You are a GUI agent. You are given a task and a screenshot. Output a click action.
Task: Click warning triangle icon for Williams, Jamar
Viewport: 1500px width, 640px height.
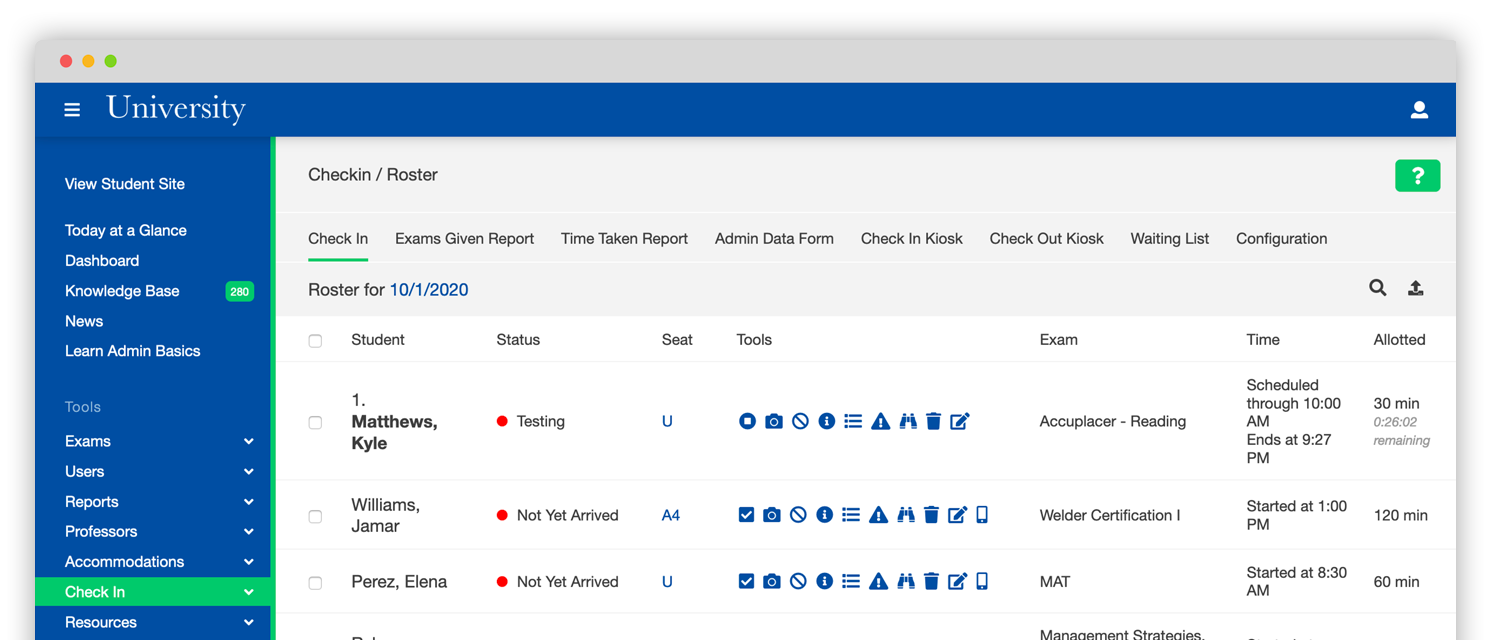[x=878, y=515]
